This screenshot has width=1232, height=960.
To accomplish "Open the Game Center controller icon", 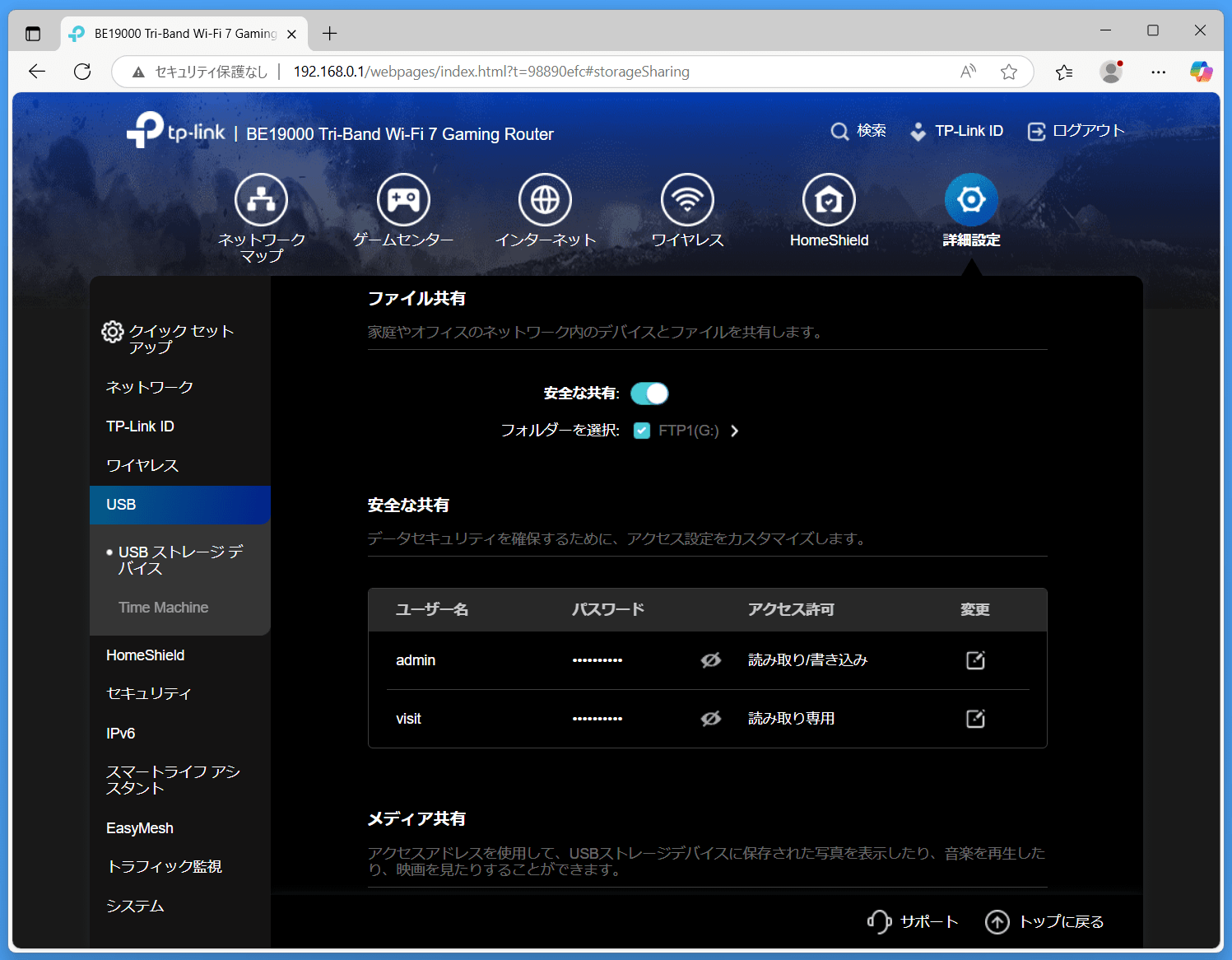I will coord(403,200).
